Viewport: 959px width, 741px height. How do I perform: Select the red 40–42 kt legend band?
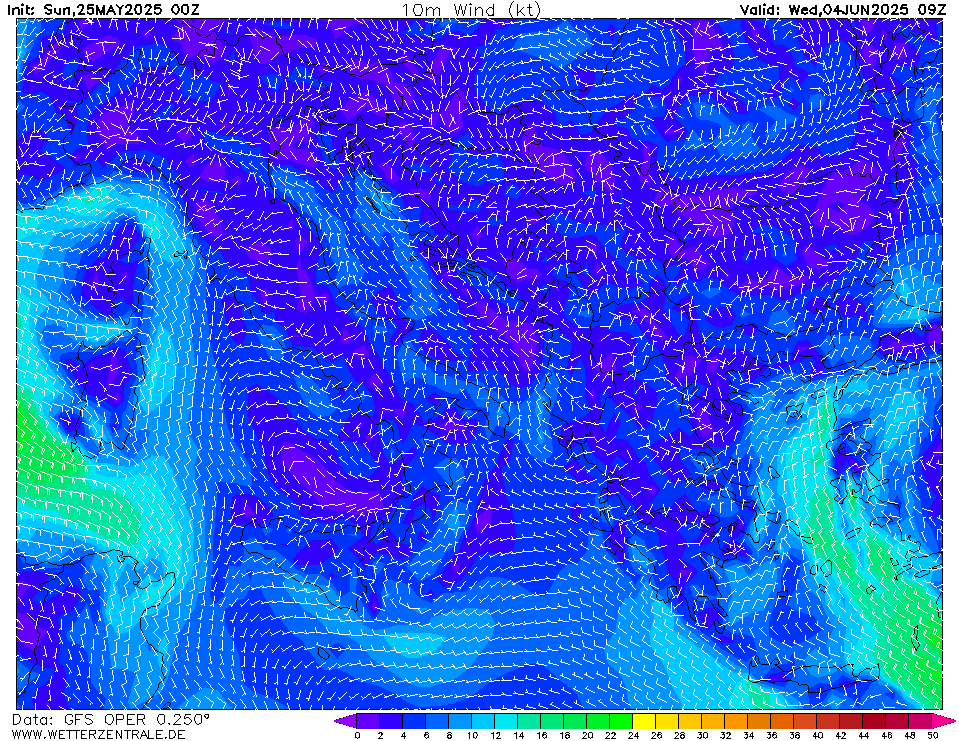click(828, 721)
